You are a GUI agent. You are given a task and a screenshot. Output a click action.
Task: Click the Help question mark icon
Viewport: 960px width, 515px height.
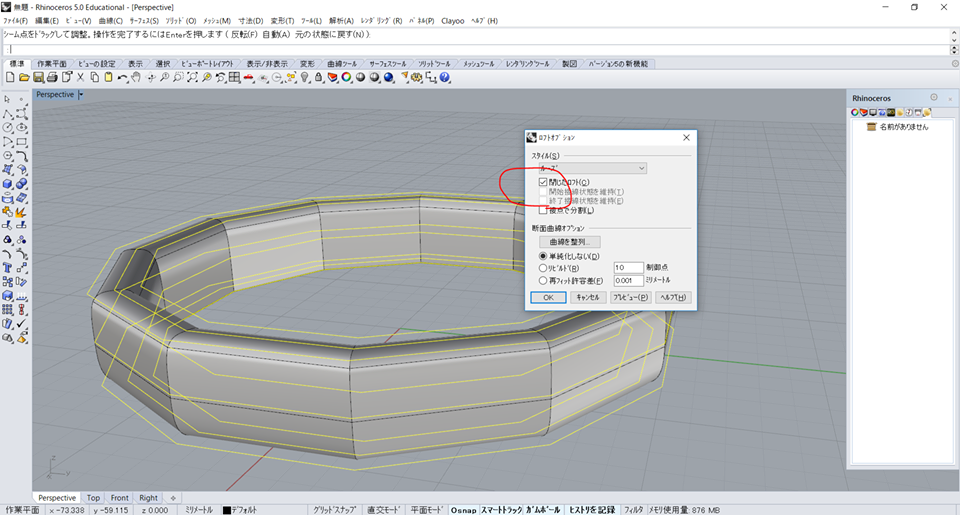tap(445, 77)
